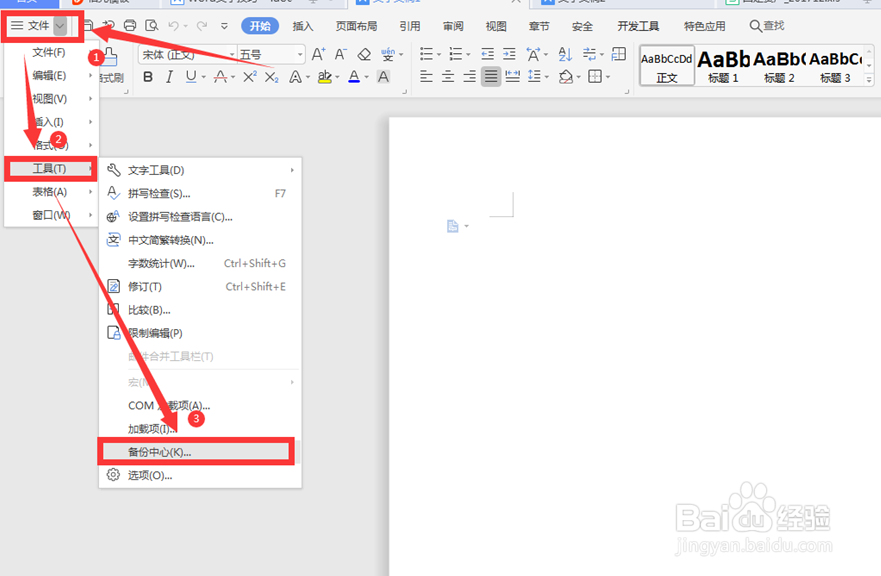Select 中文简繁转换(N) entry
881x576 pixels.
pyautogui.click(x=200, y=240)
